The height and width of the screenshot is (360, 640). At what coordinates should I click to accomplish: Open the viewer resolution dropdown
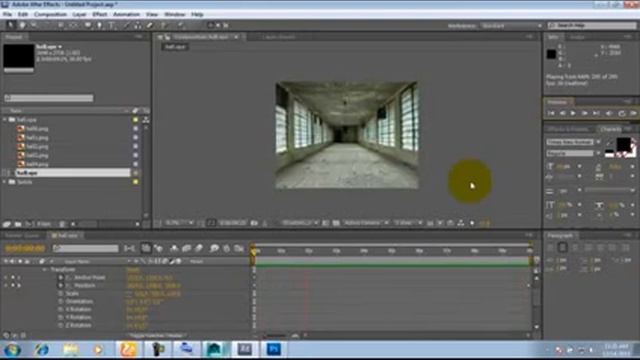click(x=300, y=223)
